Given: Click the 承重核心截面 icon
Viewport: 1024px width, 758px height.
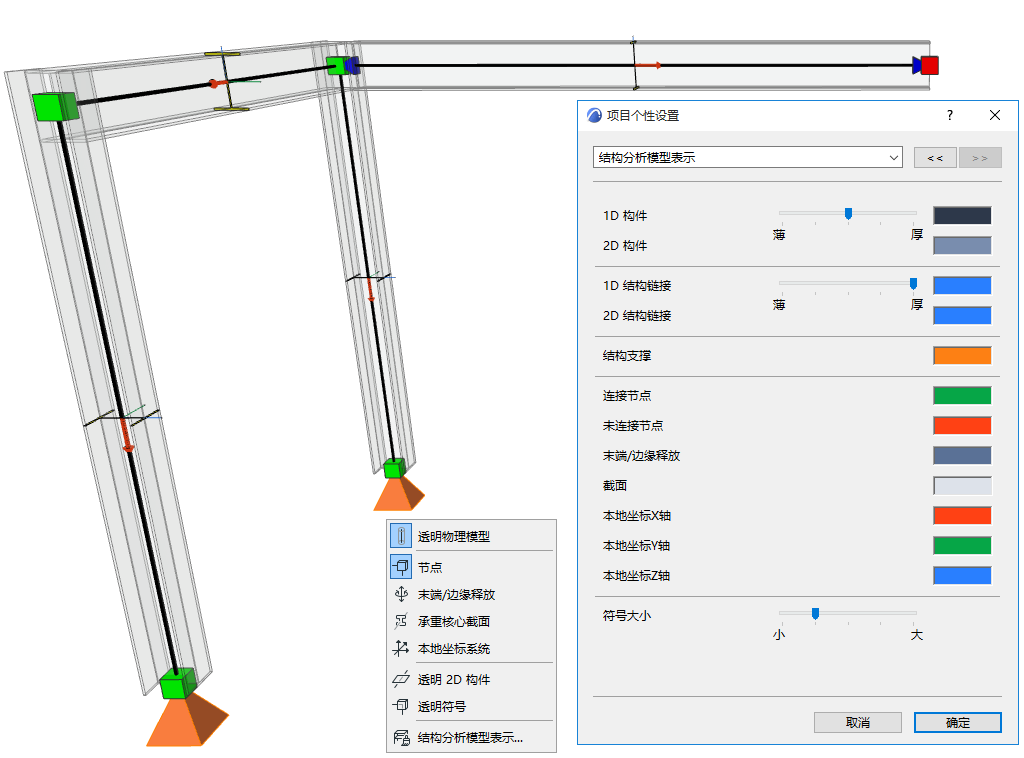Looking at the screenshot, I should (401, 621).
